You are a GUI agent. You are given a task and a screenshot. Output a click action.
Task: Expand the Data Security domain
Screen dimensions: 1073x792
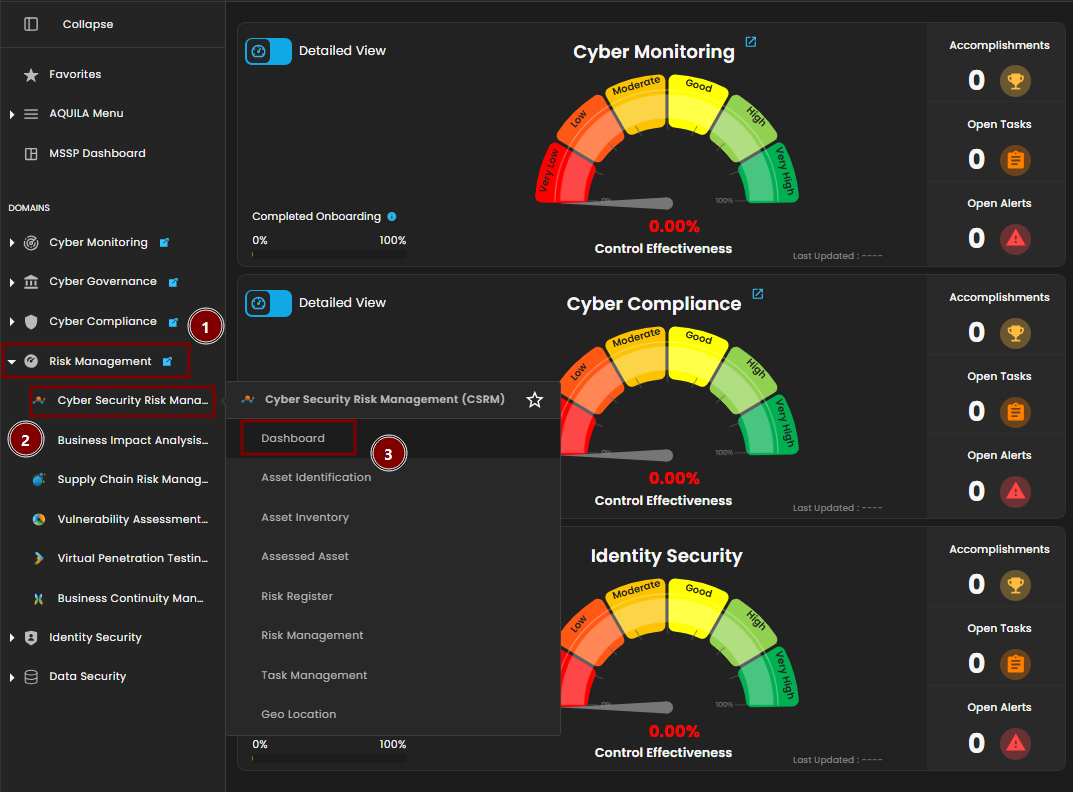pos(12,677)
